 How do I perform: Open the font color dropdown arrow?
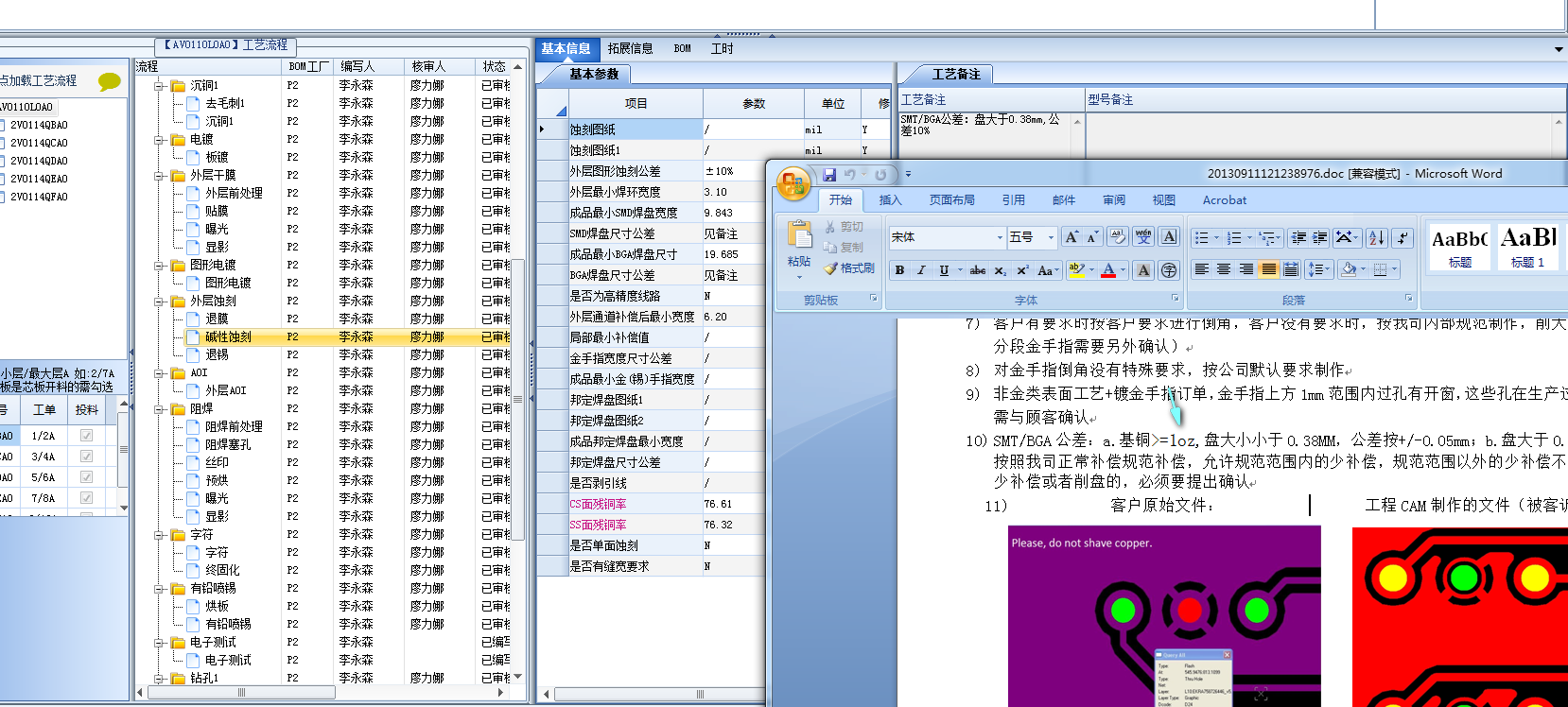[x=1123, y=270]
